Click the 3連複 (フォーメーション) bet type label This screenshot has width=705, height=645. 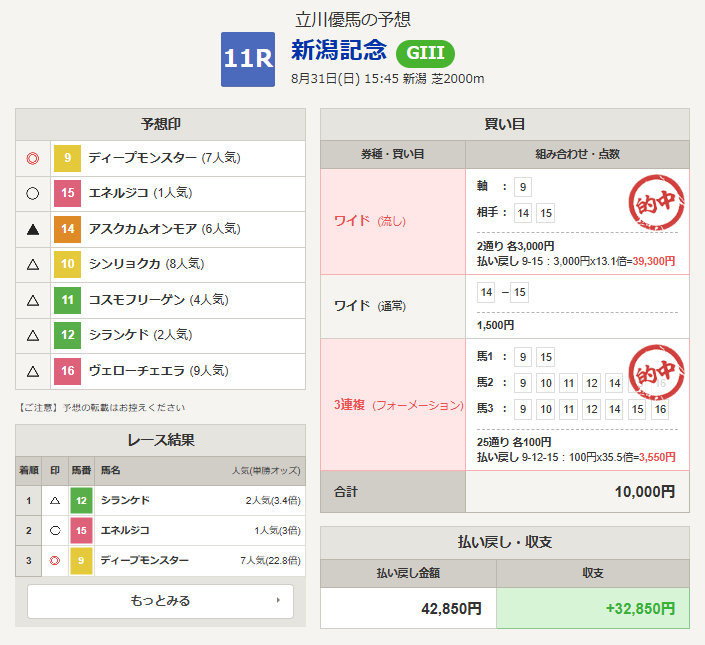click(398, 405)
